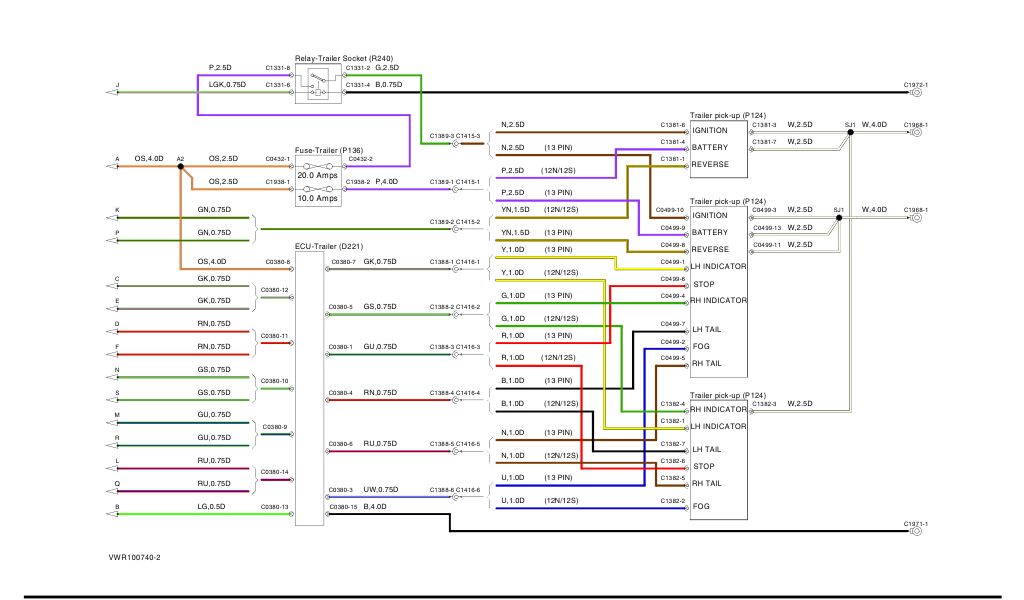
Task: Click the C1389-3 connector circle symbol
Action: [456, 143]
